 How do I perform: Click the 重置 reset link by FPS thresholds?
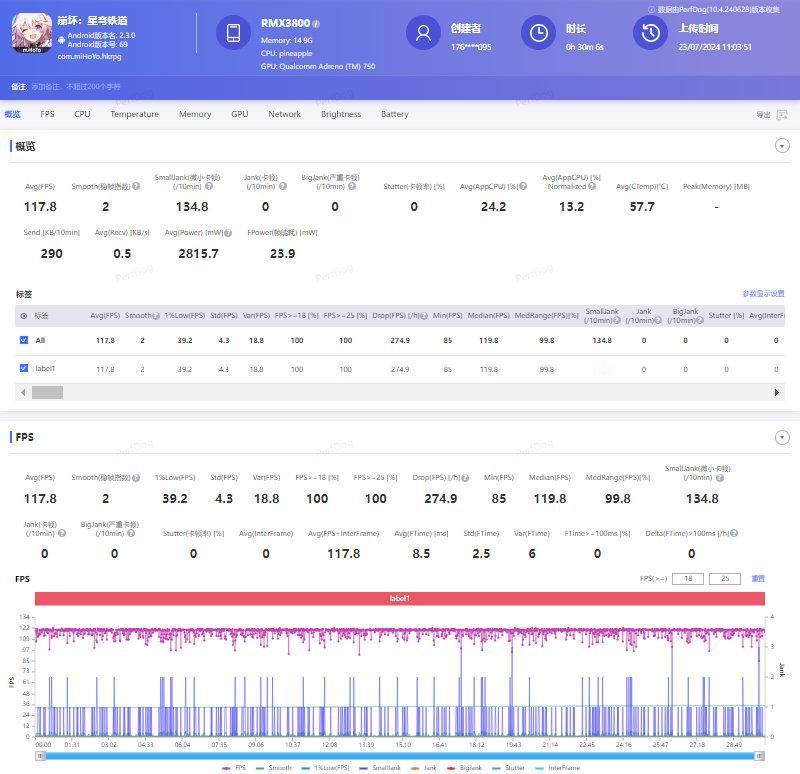[758, 579]
